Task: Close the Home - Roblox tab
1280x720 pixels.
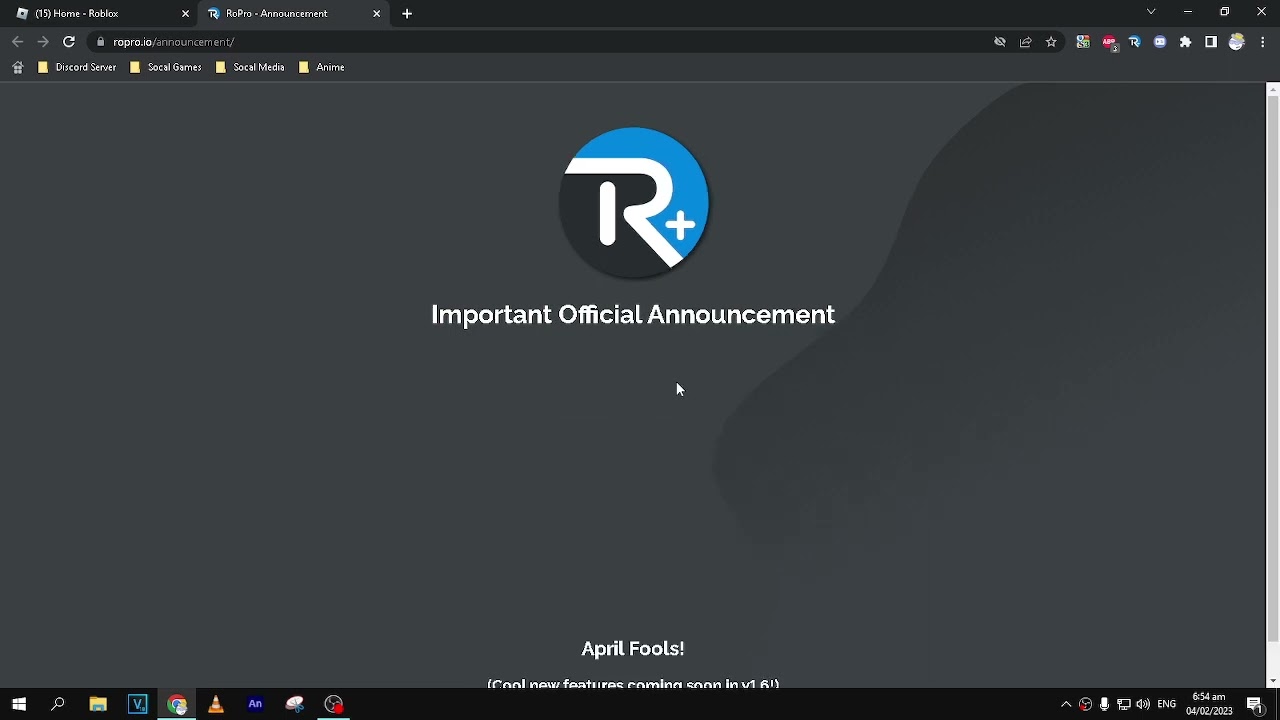Action: coord(185,14)
